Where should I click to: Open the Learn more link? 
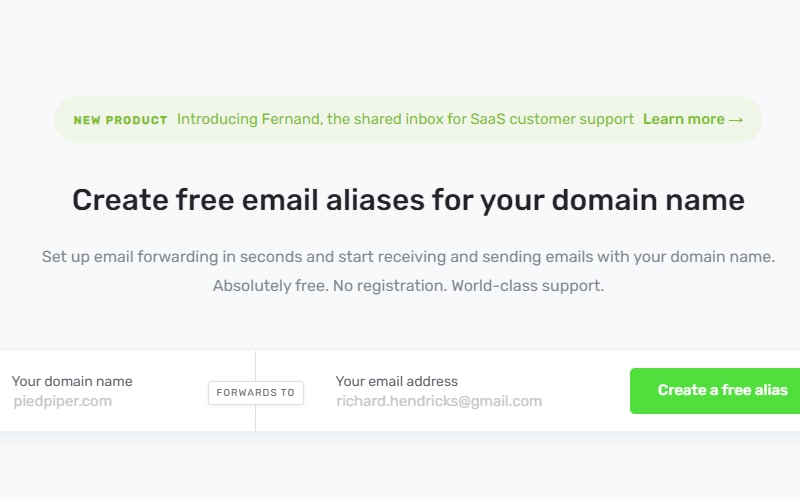click(683, 119)
